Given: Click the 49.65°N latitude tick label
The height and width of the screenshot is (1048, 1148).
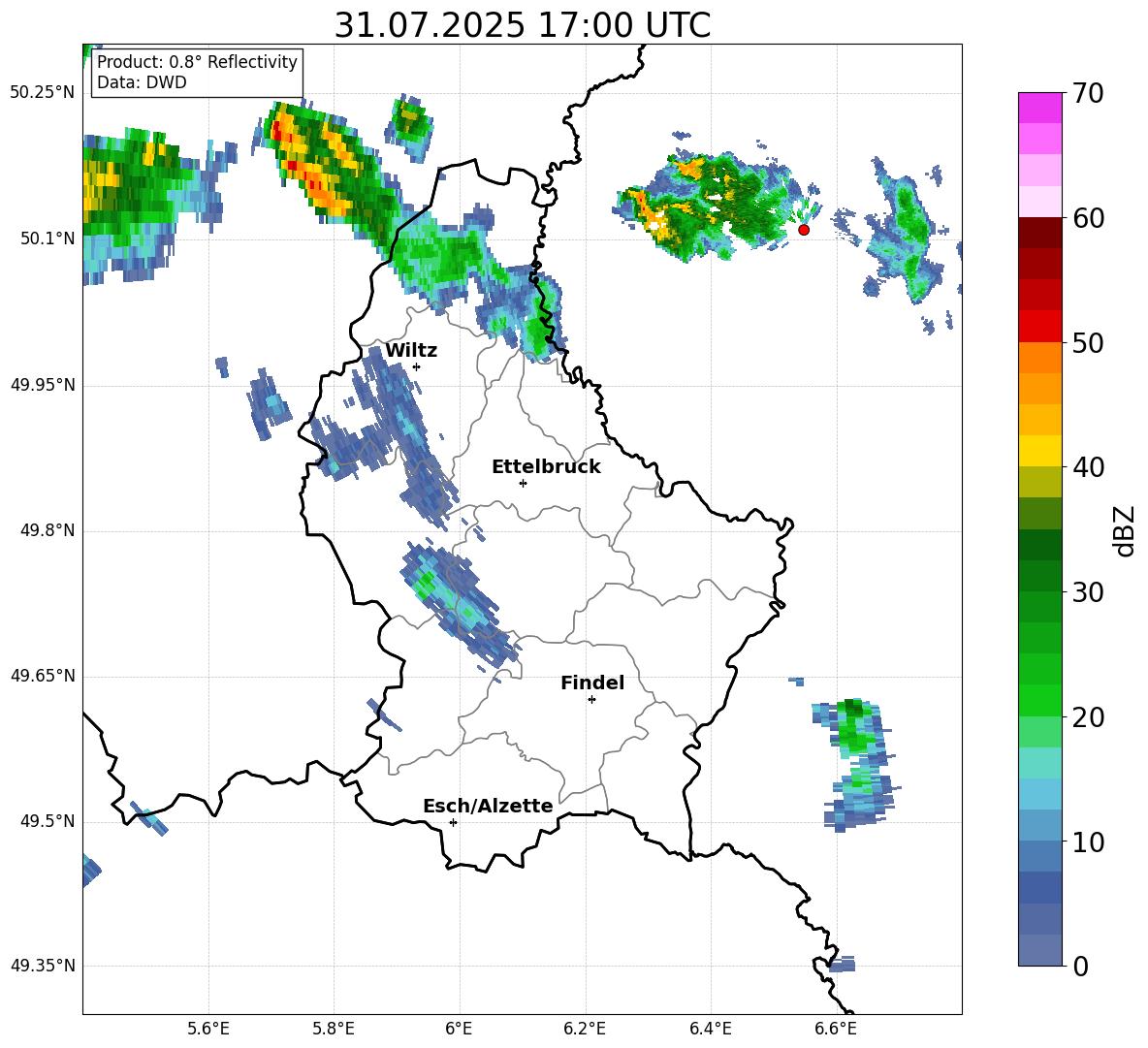Looking at the screenshot, I should tap(43, 676).
